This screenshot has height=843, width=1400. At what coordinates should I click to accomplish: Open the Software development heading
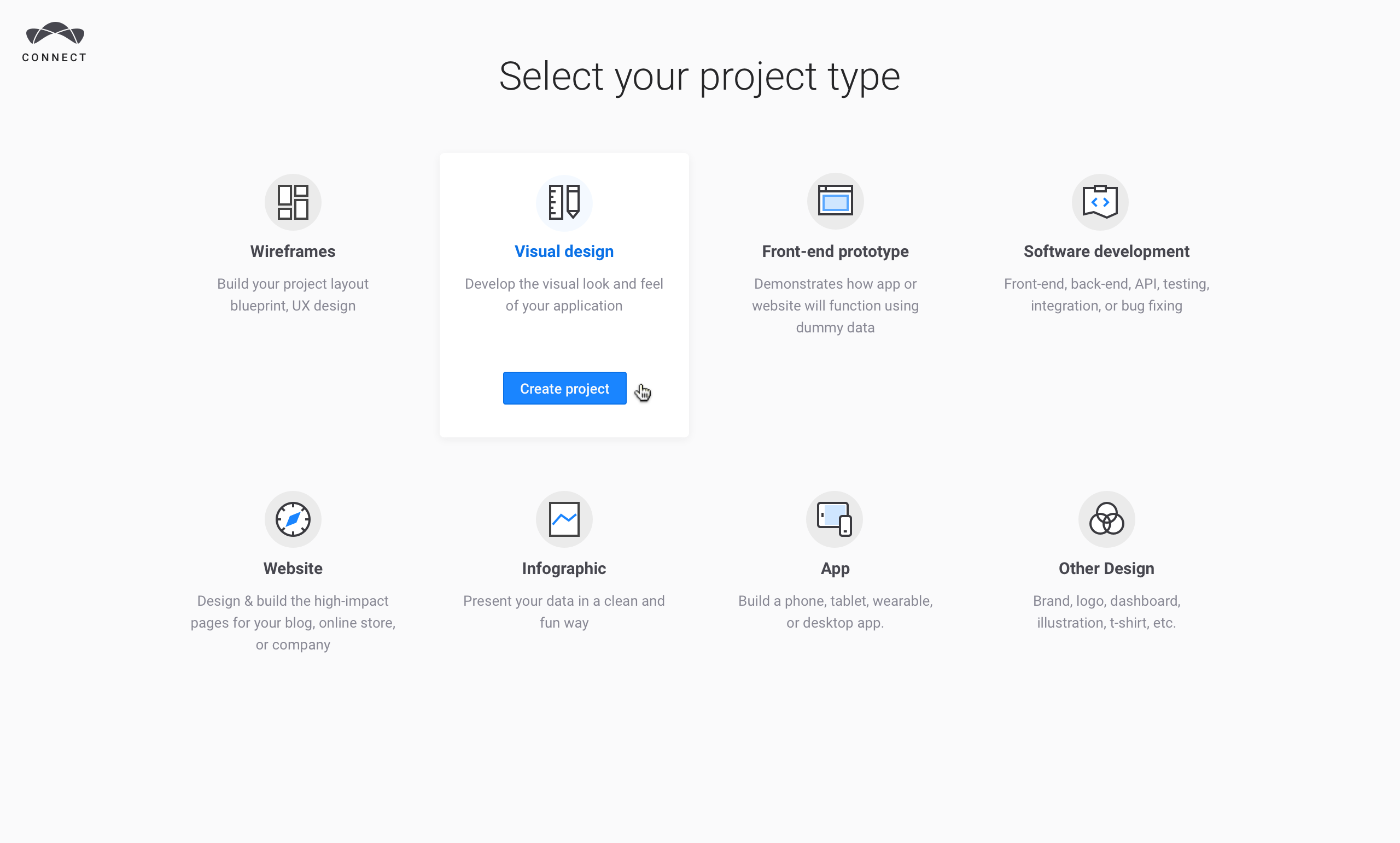pos(1106,251)
